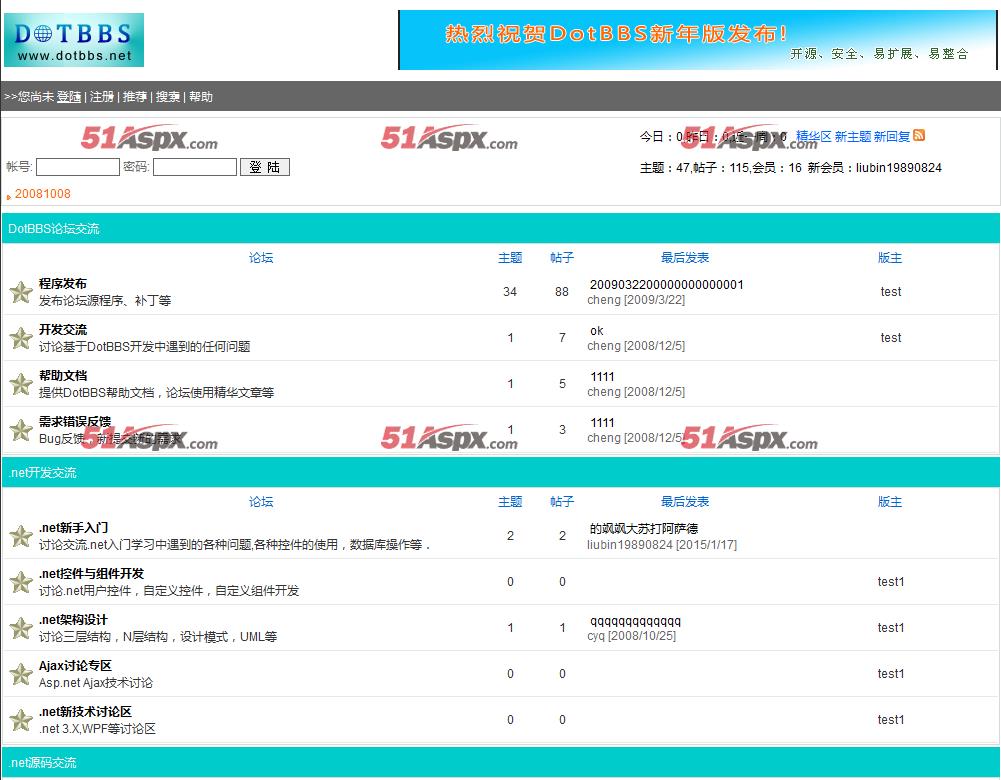
Task: Click moderator test1 in .net架构设计 row
Action: pyautogui.click(x=891, y=627)
